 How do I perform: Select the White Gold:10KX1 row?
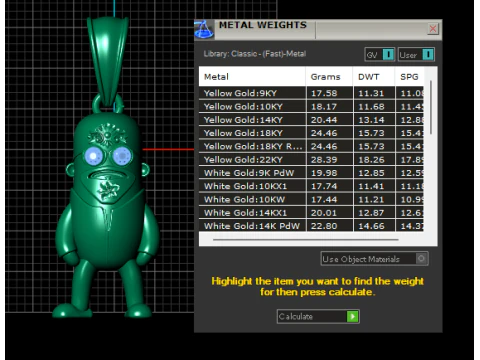311,186
